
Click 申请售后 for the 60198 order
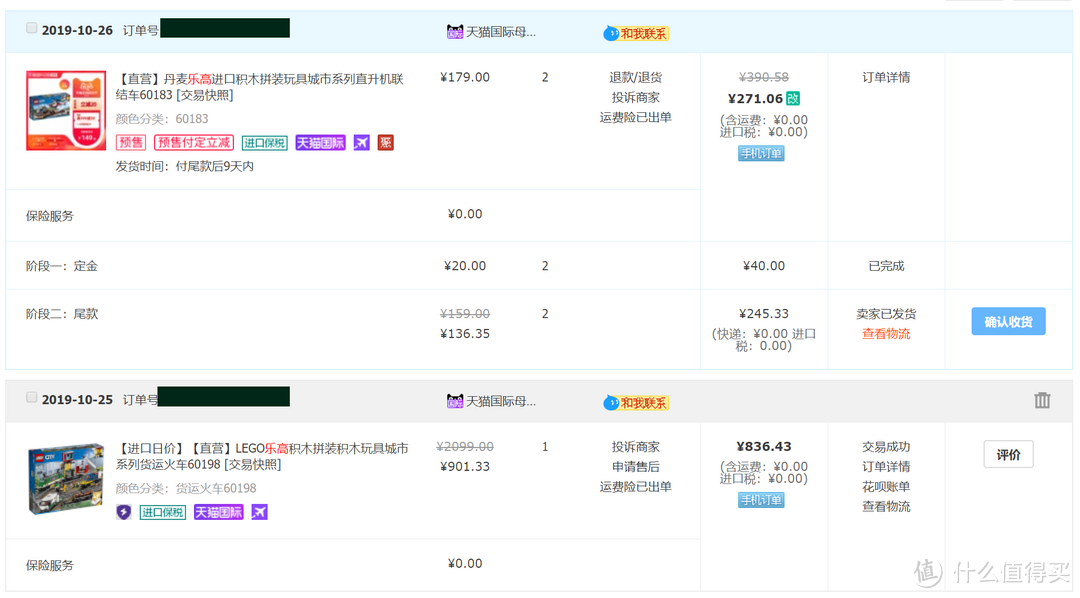(x=636, y=466)
